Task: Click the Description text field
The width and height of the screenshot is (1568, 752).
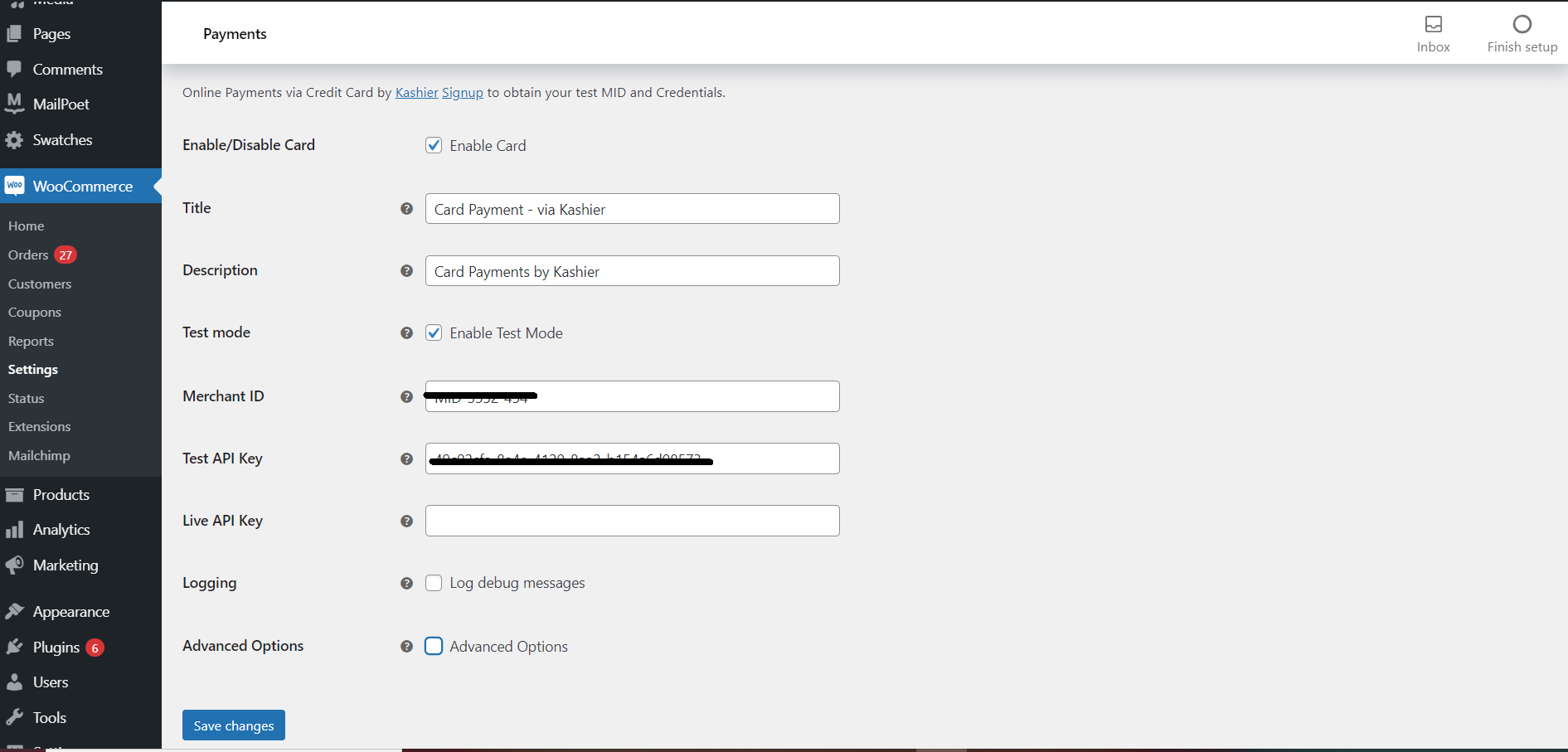Action: pyautogui.click(x=633, y=271)
